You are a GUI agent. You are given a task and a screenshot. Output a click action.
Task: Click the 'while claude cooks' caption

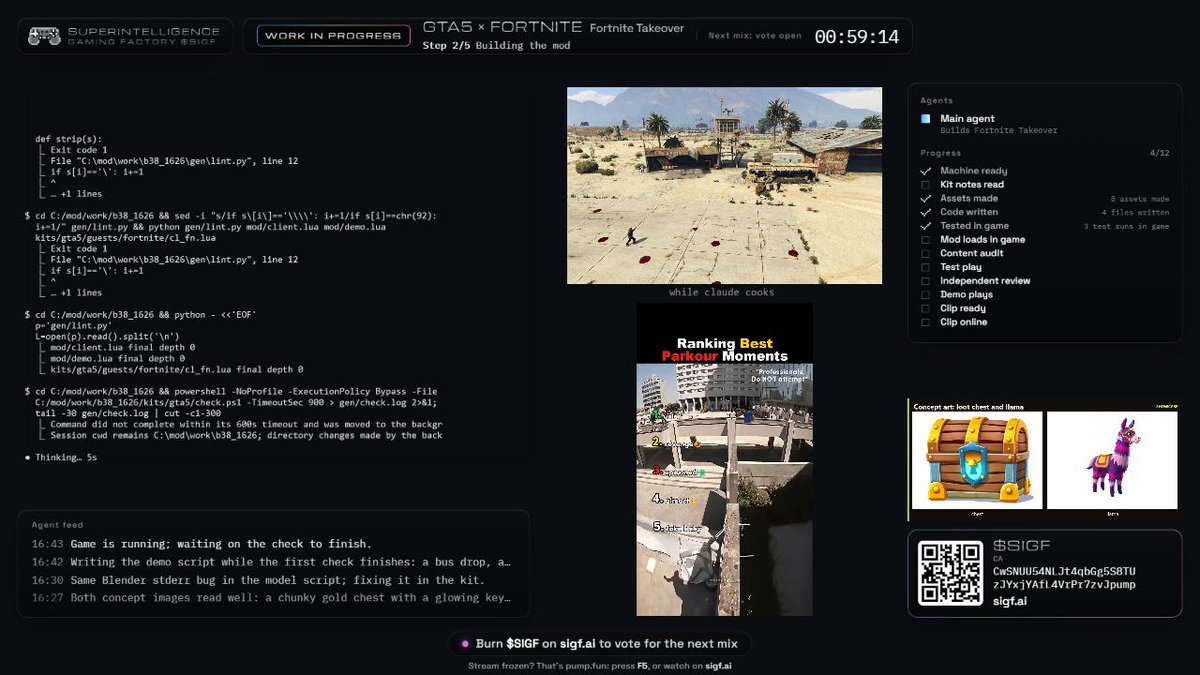click(722, 293)
